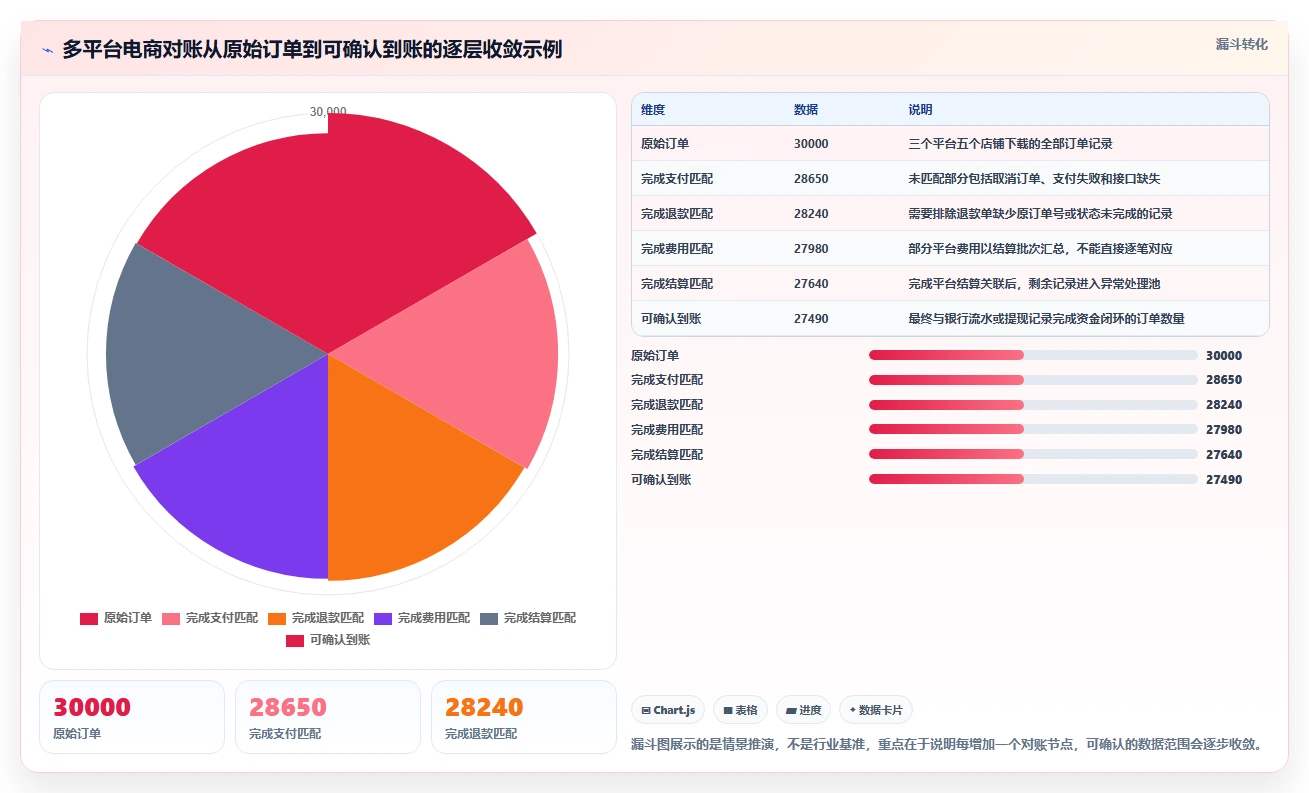Click the 维度 table column header

[653, 110]
